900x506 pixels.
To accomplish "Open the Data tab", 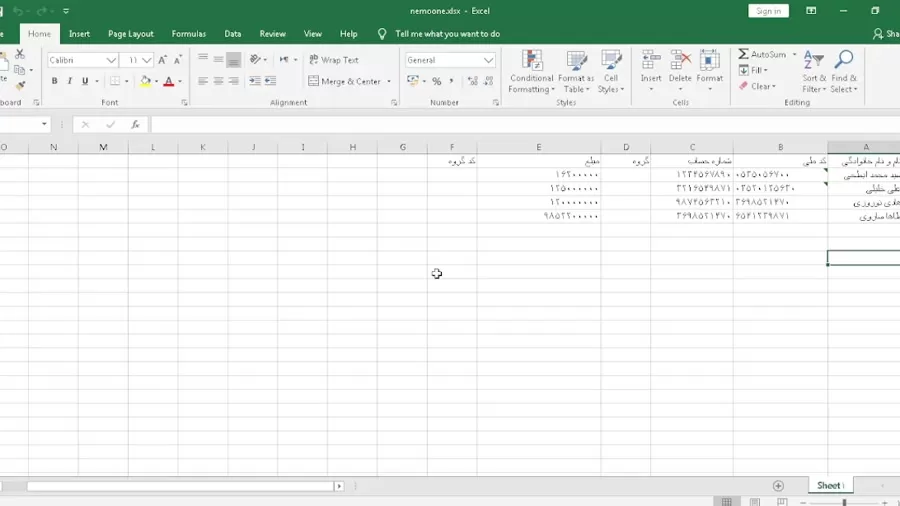I will click(x=232, y=34).
